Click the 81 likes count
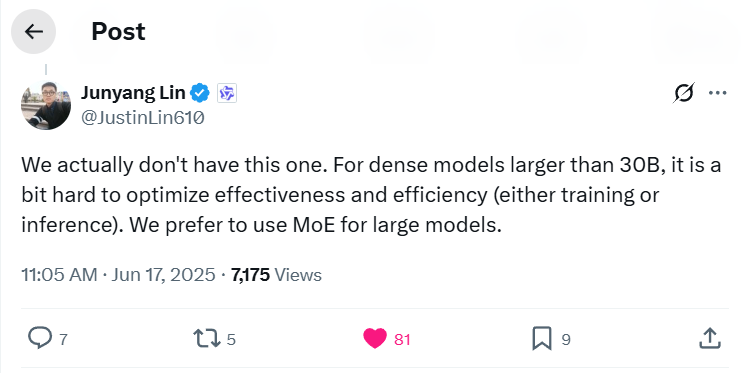Image resolution: width=743 pixels, height=373 pixels. 402,339
